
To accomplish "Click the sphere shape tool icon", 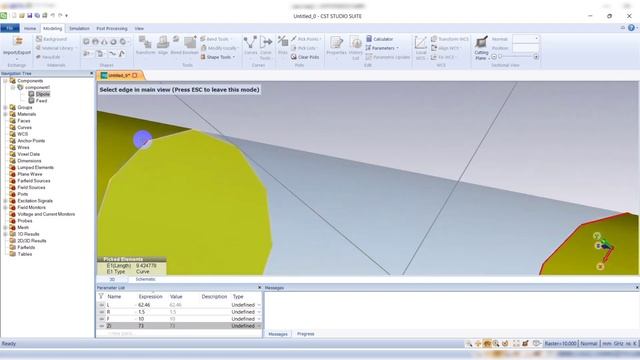I will coord(95,41).
